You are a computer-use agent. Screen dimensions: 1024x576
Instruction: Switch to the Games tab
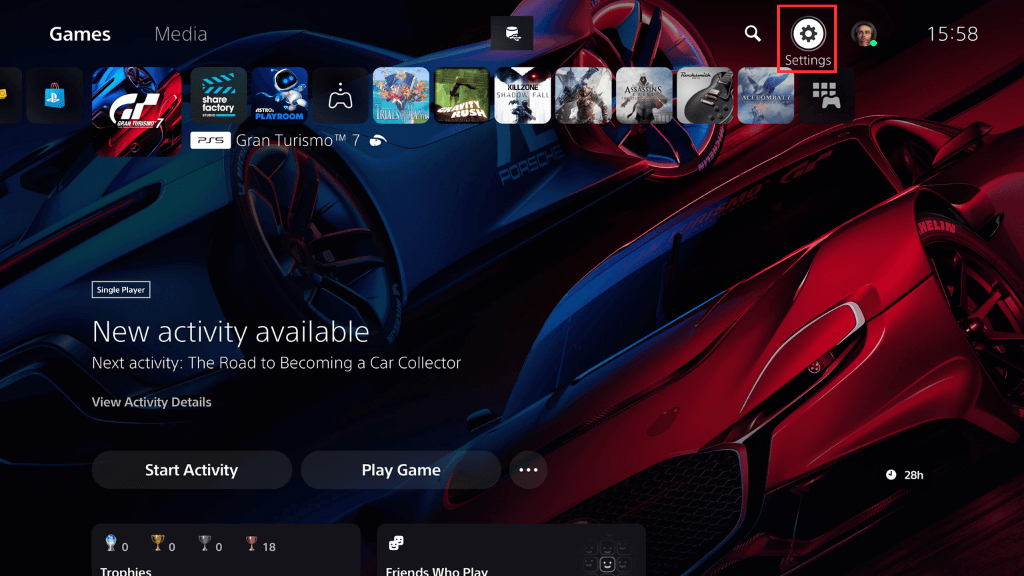click(80, 34)
